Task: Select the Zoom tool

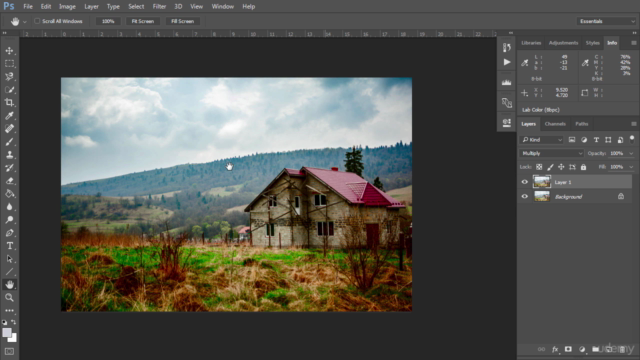Action: coord(9,298)
